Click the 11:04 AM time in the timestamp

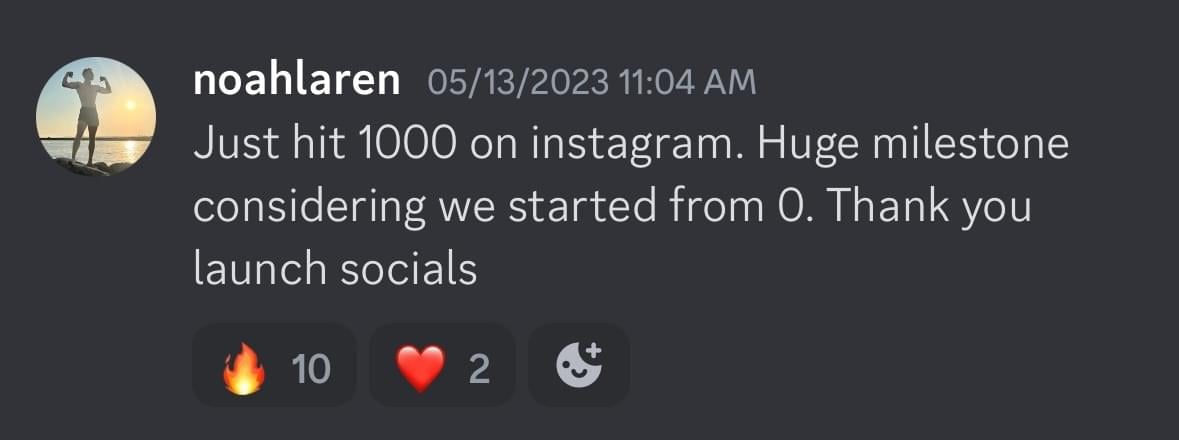pyautogui.click(x=686, y=82)
